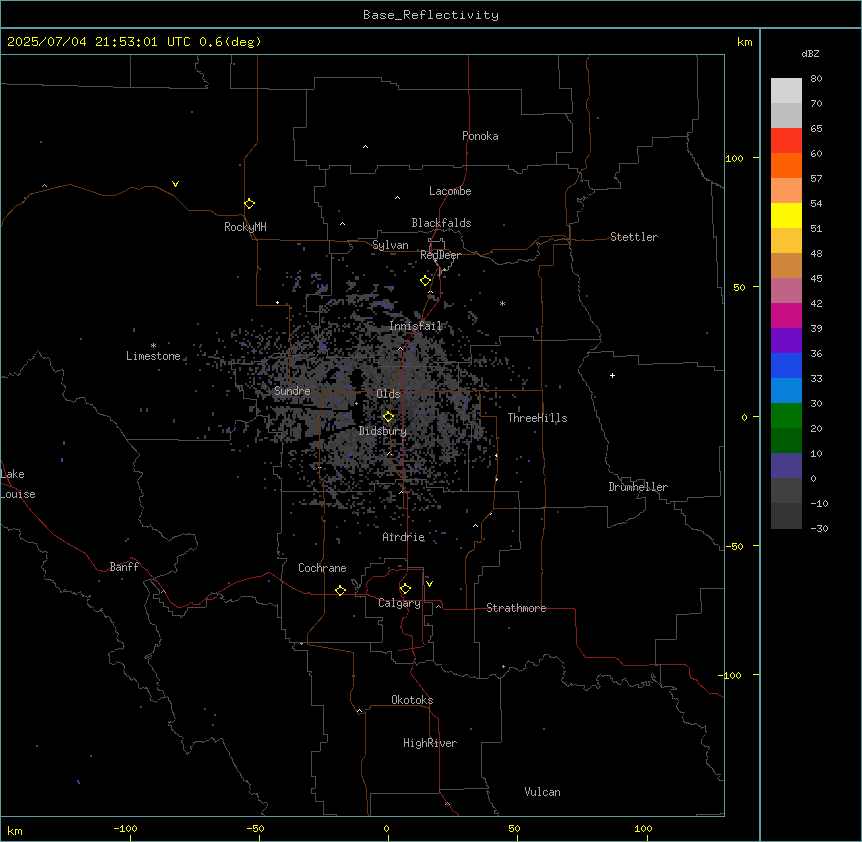Click the yellow diamond marker between Olds and Didsbury
Viewport: 862px width, 842px height.
click(388, 417)
